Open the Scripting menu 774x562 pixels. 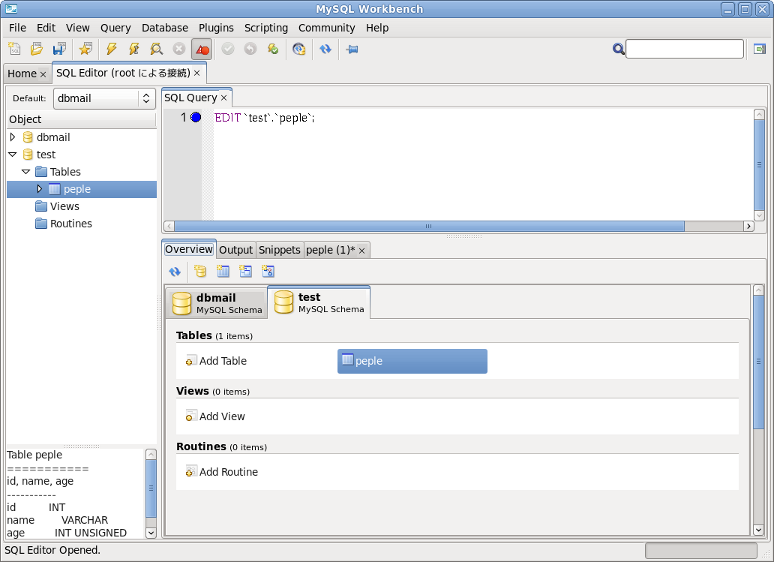coord(266,28)
